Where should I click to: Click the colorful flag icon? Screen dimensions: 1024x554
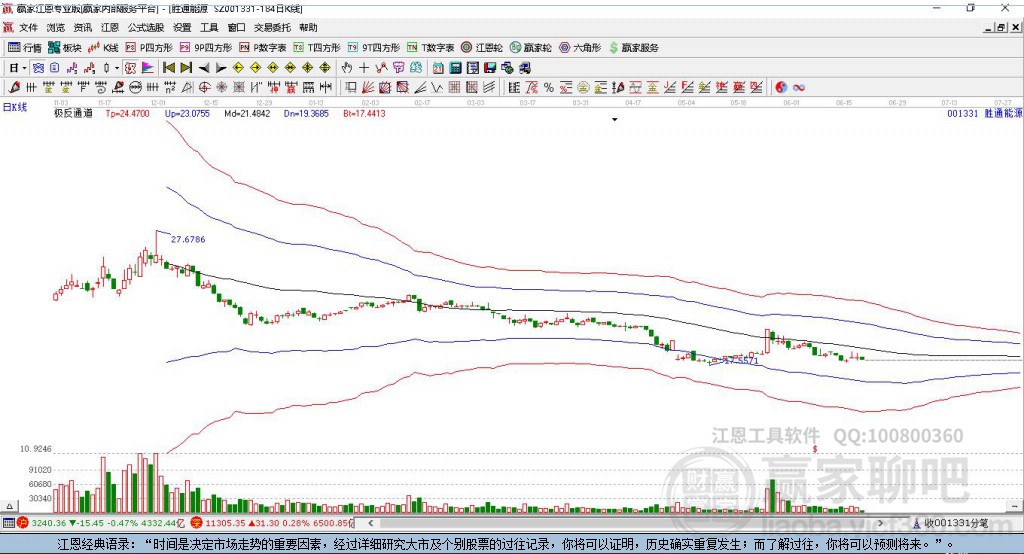tap(149, 67)
